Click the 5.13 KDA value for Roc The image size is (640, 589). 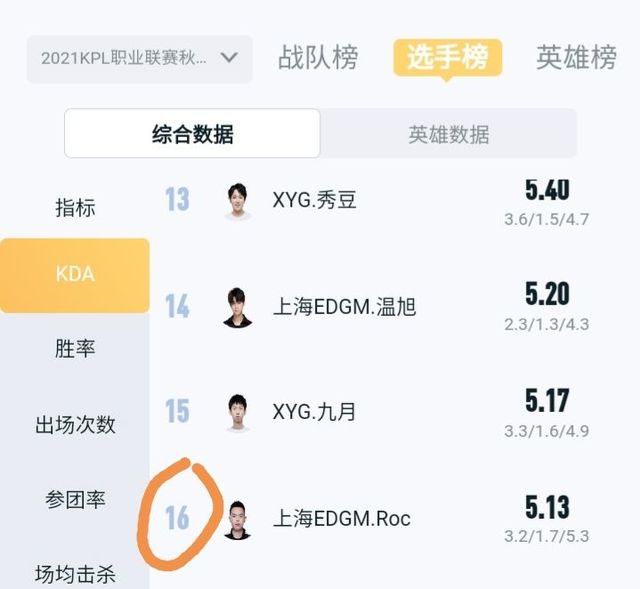pyautogui.click(x=547, y=506)
